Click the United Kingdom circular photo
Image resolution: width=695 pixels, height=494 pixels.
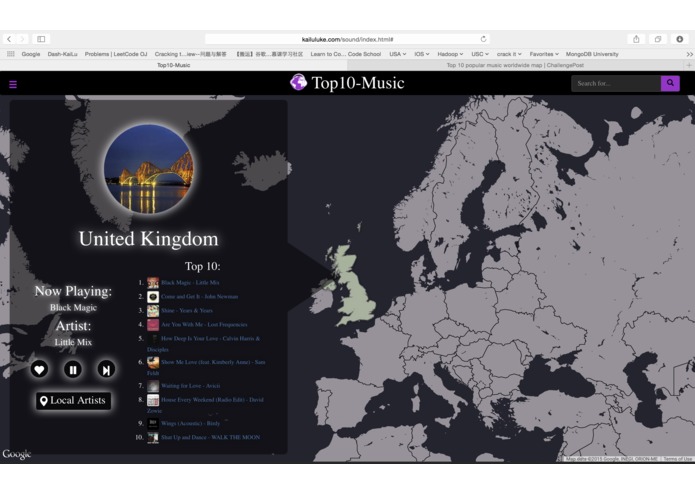pos(148,169)
